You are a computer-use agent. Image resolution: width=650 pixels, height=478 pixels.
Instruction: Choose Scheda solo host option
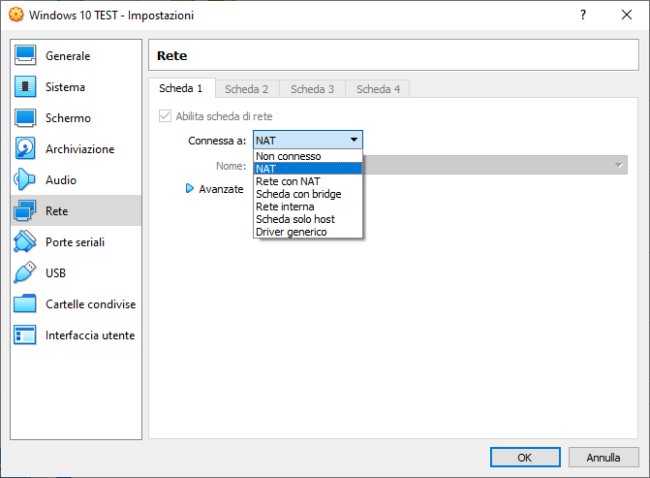(308, 219)
